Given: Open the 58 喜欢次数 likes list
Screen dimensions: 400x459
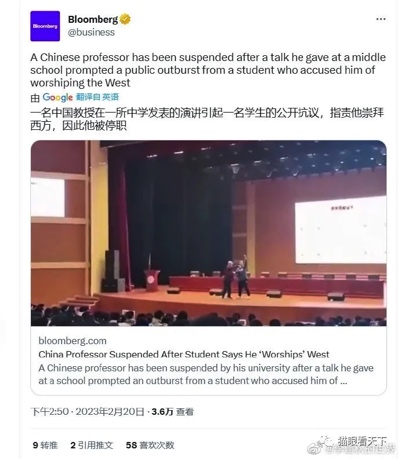Looking at the screenshot, I should (150, 445).
